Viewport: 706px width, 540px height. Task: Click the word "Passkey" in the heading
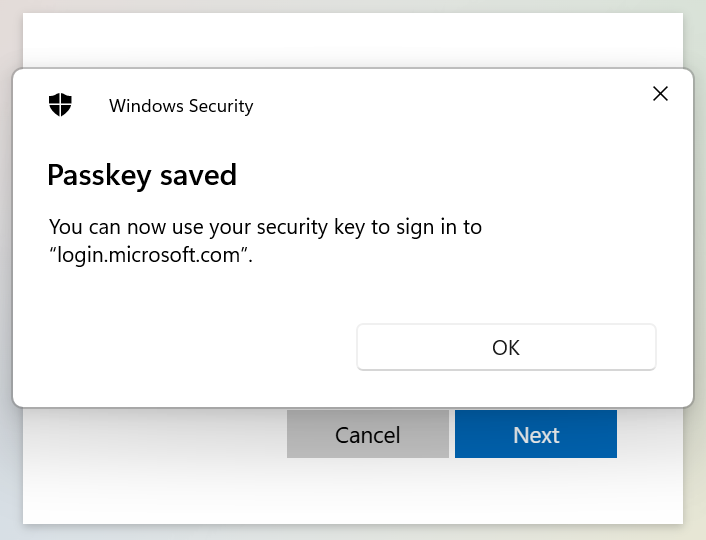(95, 176)
